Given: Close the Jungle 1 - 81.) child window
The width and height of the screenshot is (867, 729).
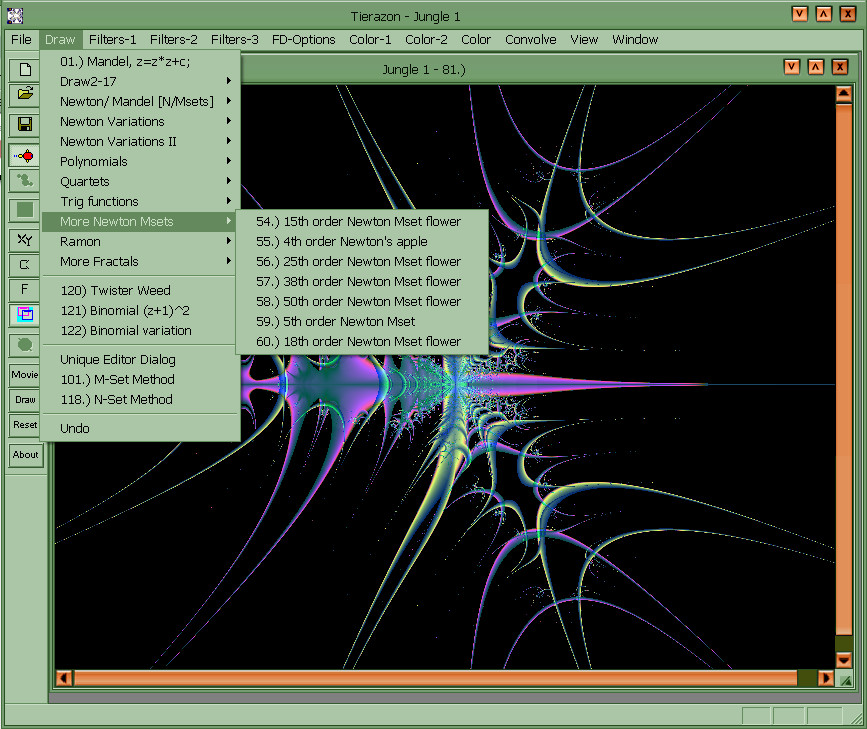Looking at the screenshot, I should coord(840,67).
